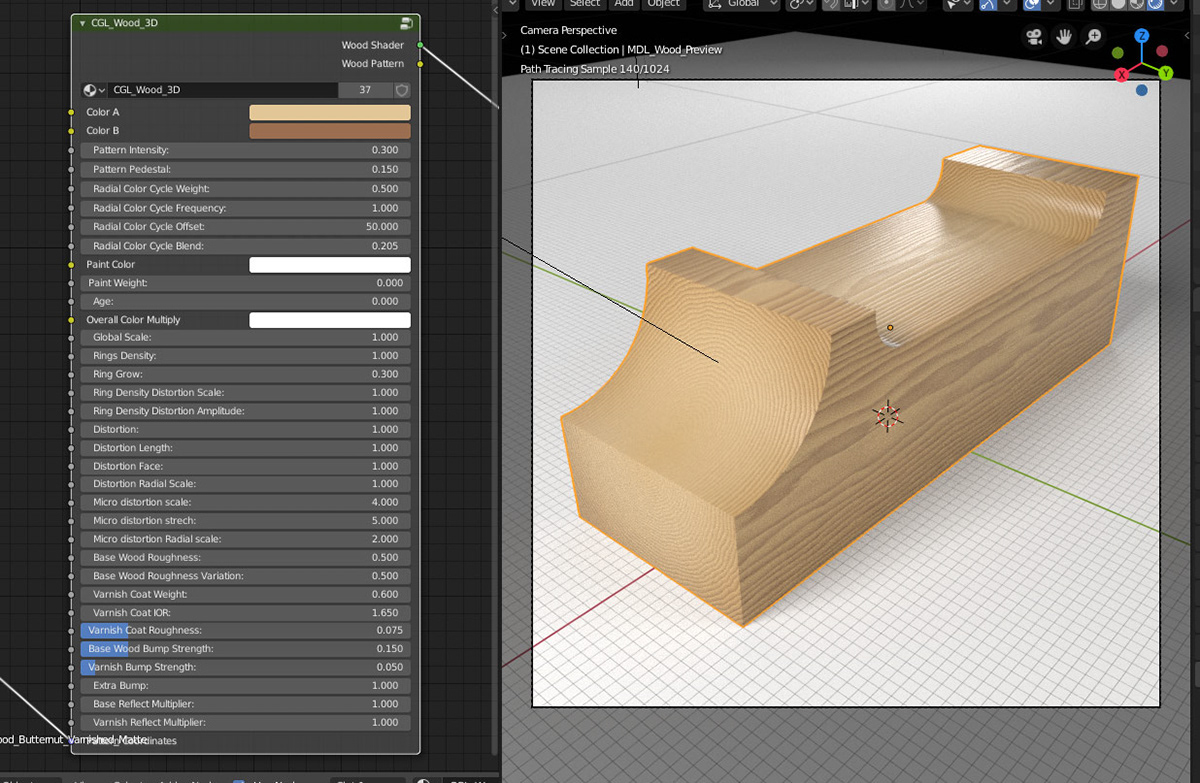Click the Micro distortion strech field
This screenshot has width=1200, height=783.
click(245, 521)
